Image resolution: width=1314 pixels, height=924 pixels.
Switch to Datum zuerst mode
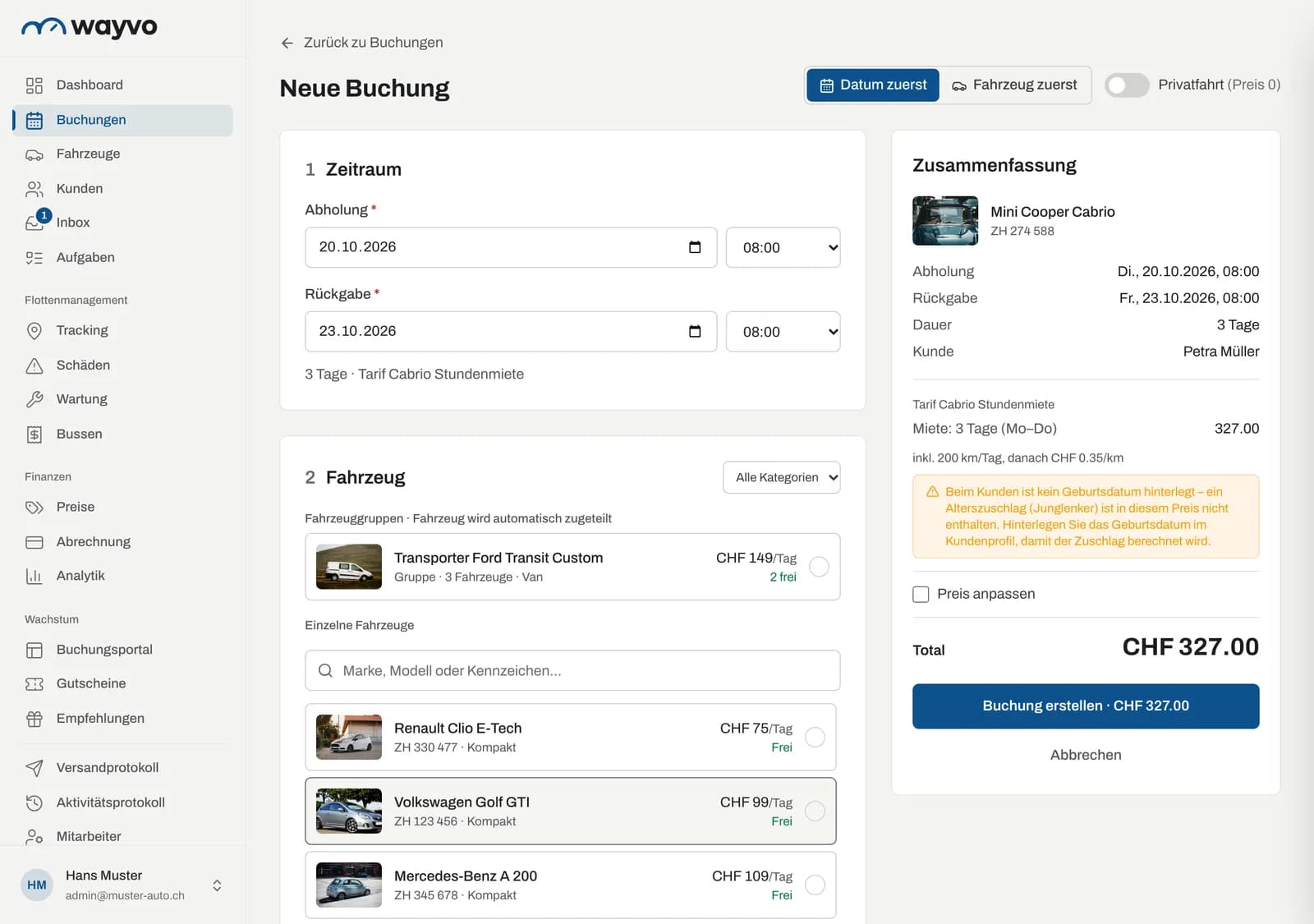tap(873, 85)
